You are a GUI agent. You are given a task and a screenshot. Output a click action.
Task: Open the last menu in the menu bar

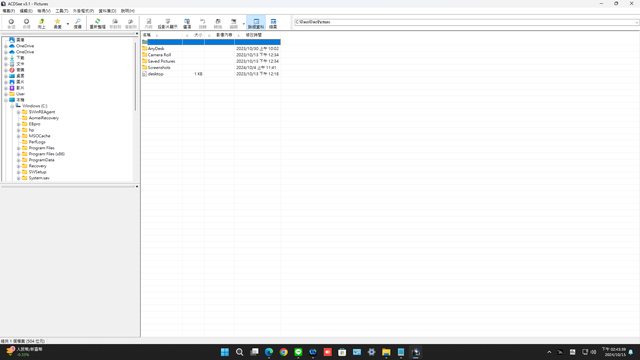tap(128, 11)
